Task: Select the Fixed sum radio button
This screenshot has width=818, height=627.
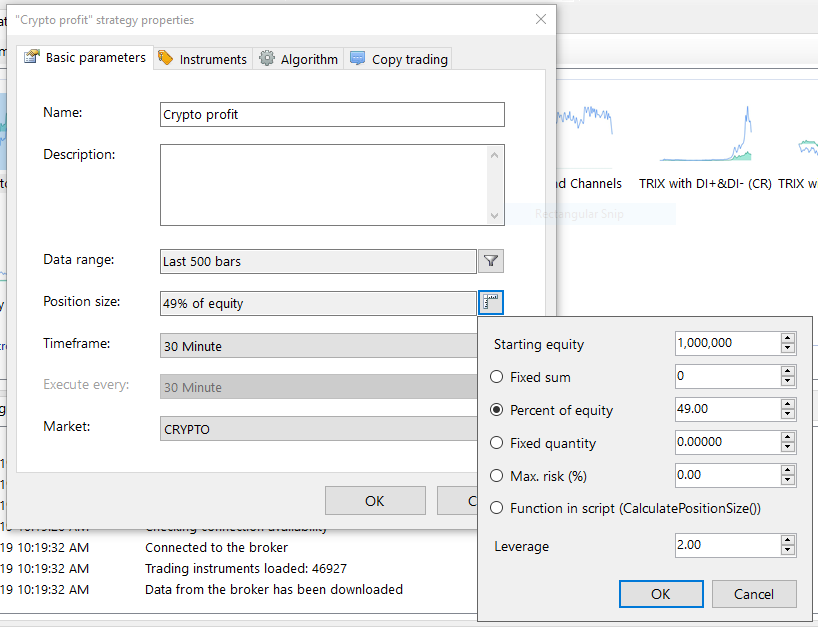Action: 497,377
